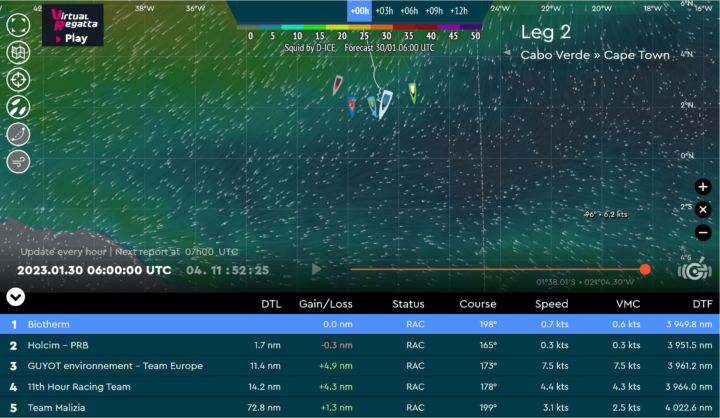This screenshot has height=418, width=720.
Task: Select the 11th Hour Racing Team row
Action: [x=360, y=387]
